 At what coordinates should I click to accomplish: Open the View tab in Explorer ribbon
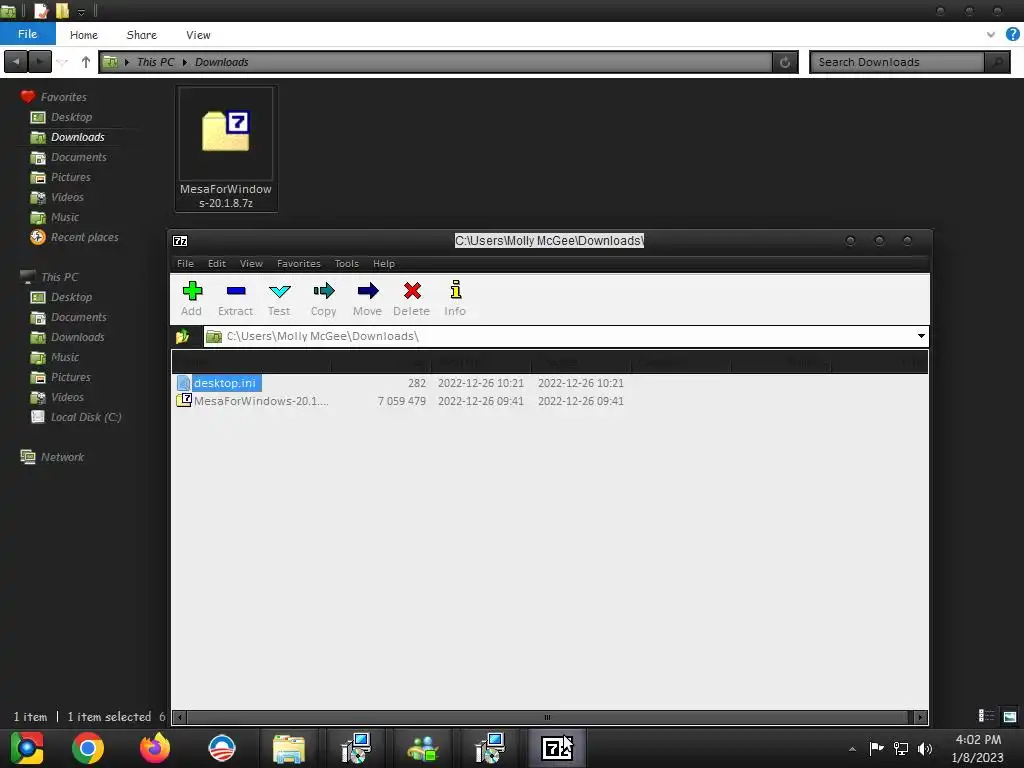(x=198, y=35)
